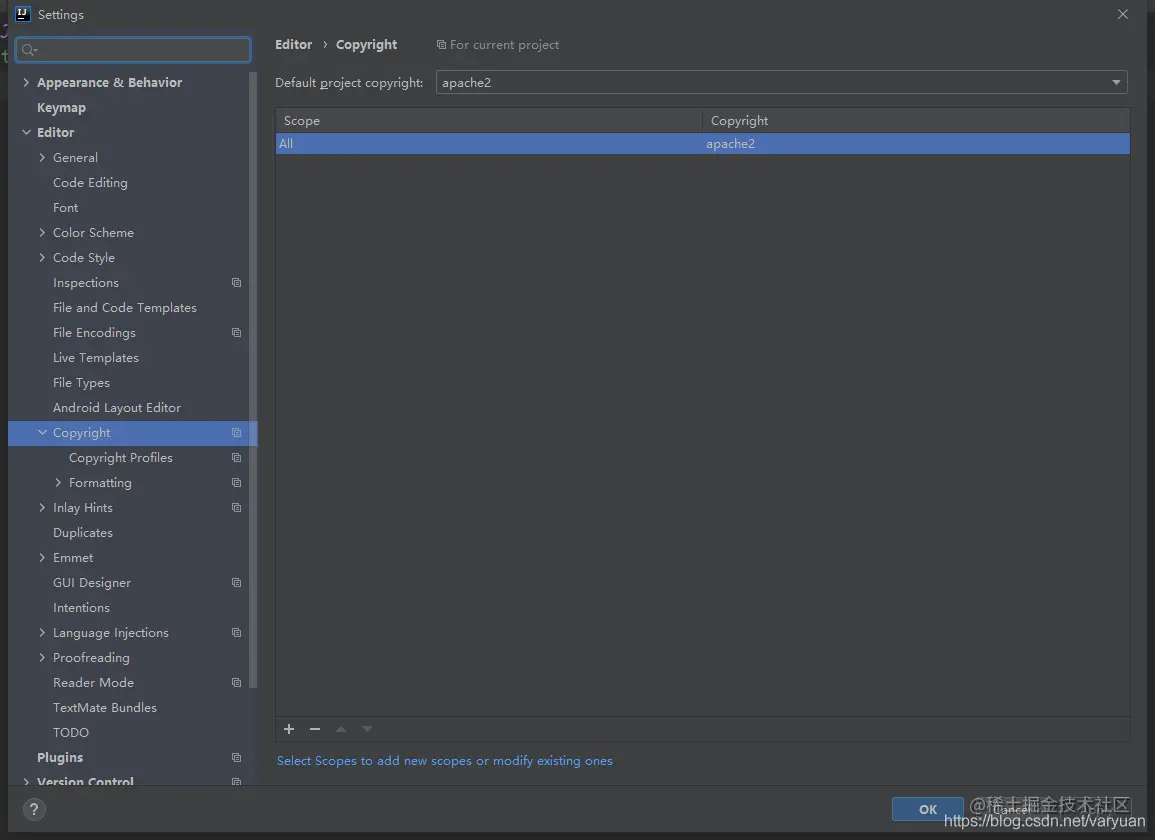Click project-level icon beside Formatting
The width and height of the screenshot is (1155, 840).
[236, 483]
